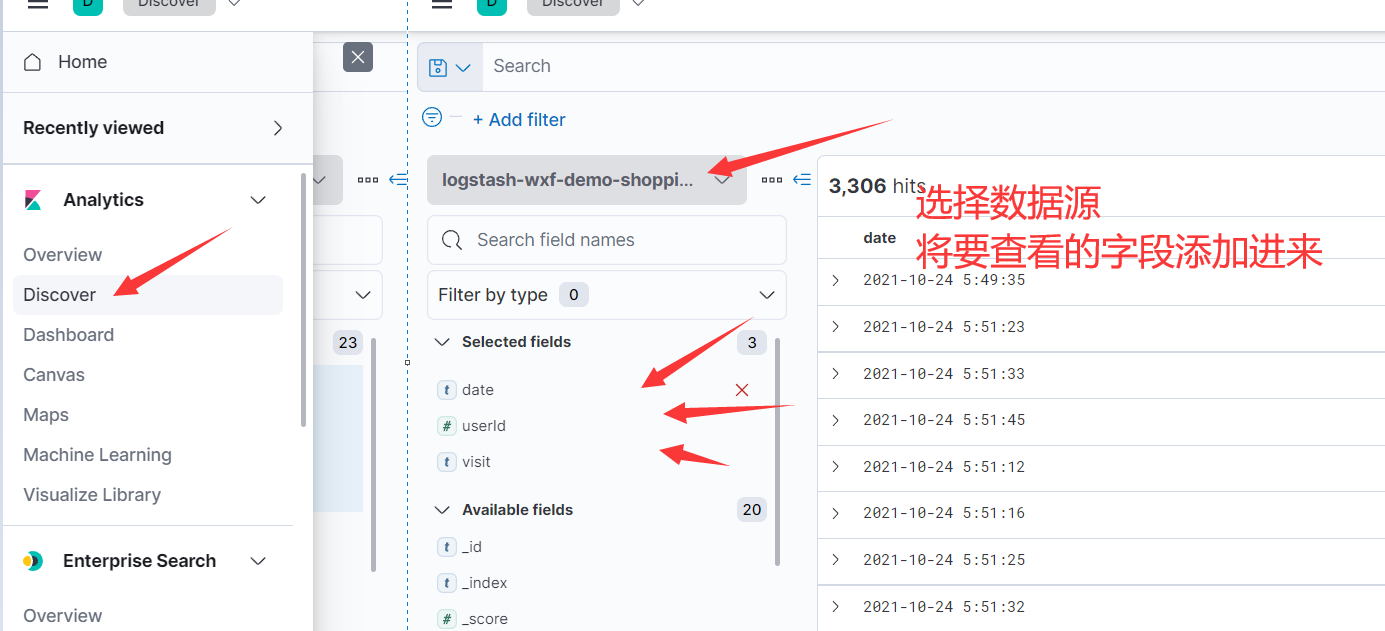
Task: Select the _id available field
Action: point(472,547)
